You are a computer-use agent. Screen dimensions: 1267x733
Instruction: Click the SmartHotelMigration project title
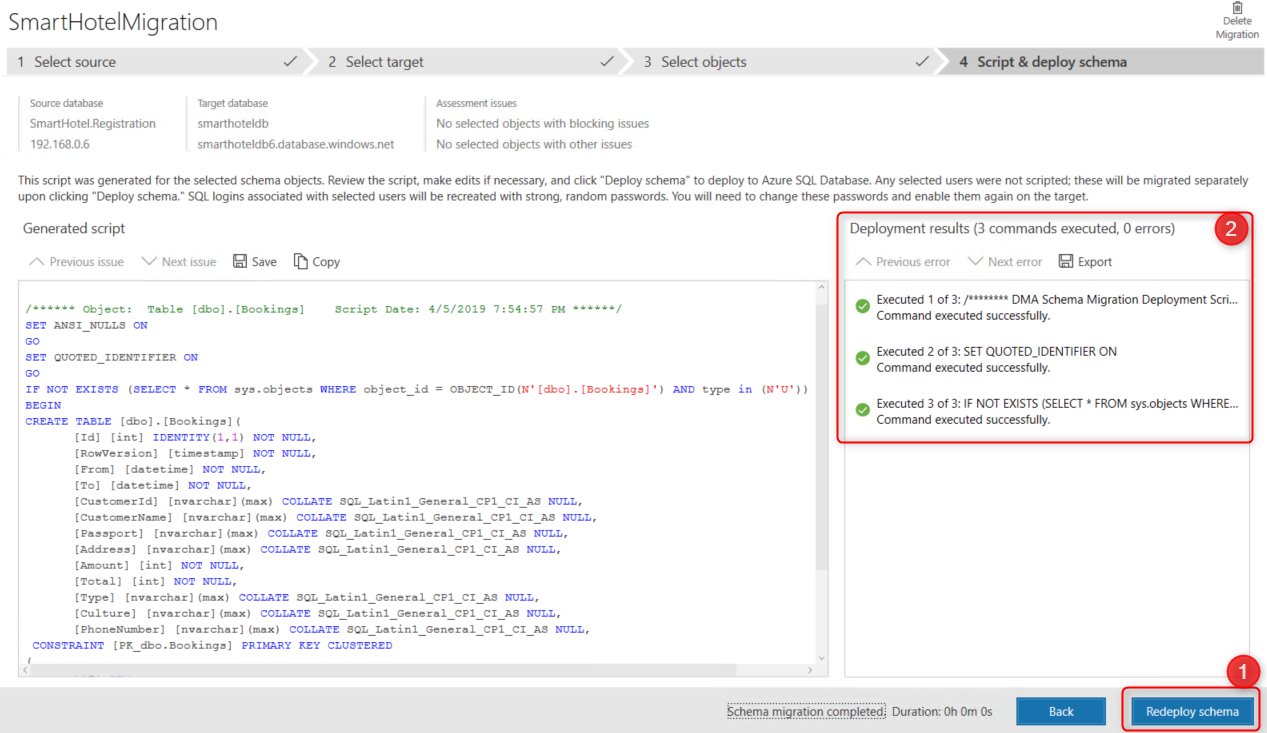[x=113, y=21]
